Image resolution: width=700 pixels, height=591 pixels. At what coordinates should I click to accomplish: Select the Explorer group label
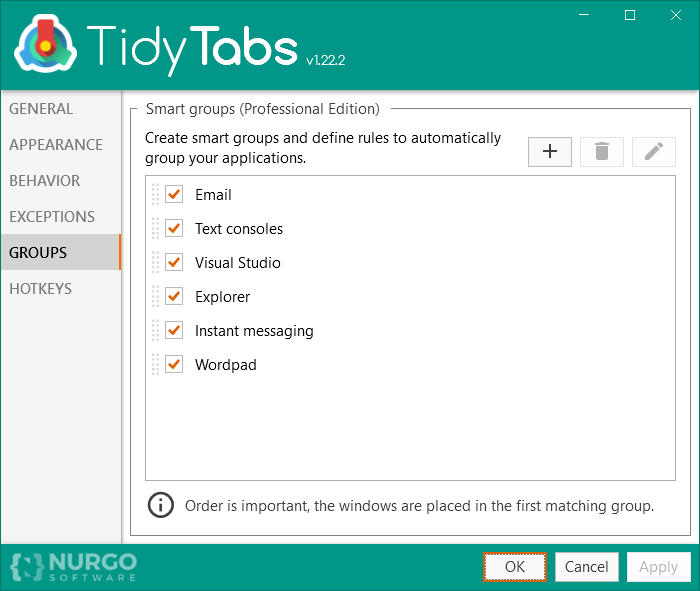coord(222,297)
